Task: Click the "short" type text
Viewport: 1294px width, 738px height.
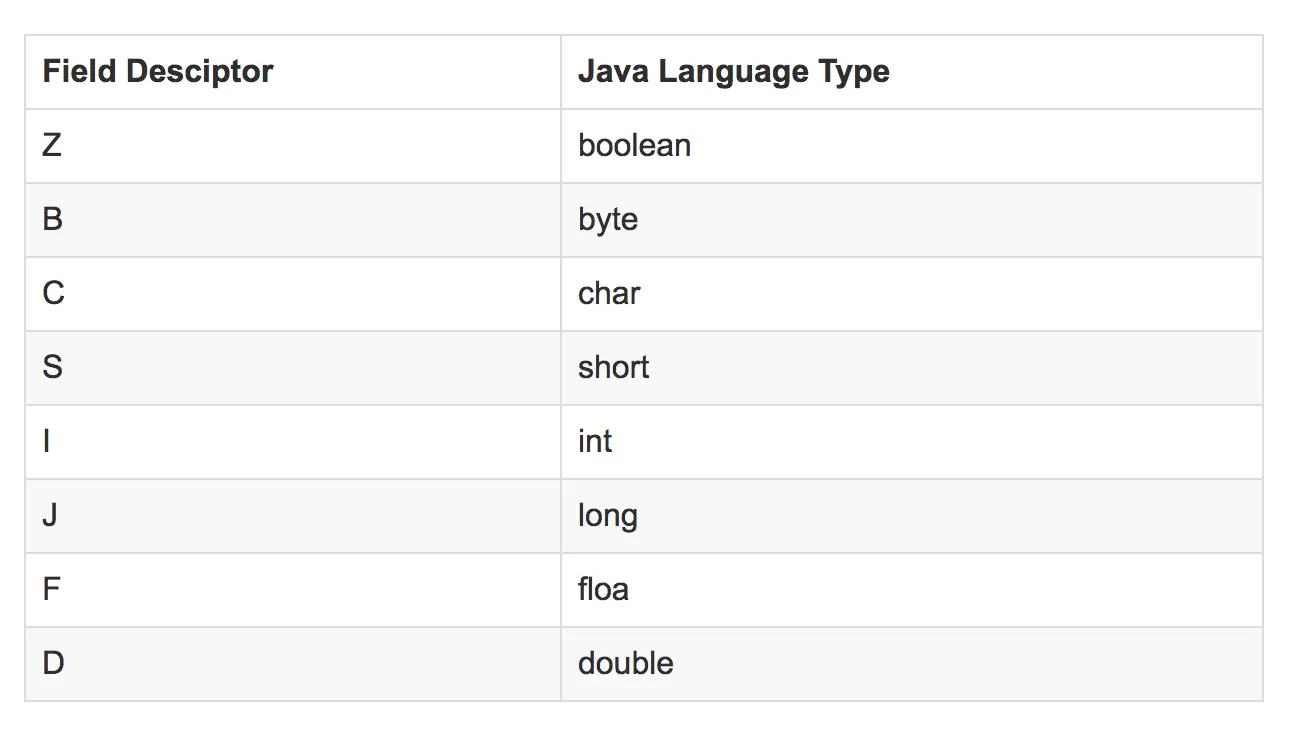Action: coord(613,368)
